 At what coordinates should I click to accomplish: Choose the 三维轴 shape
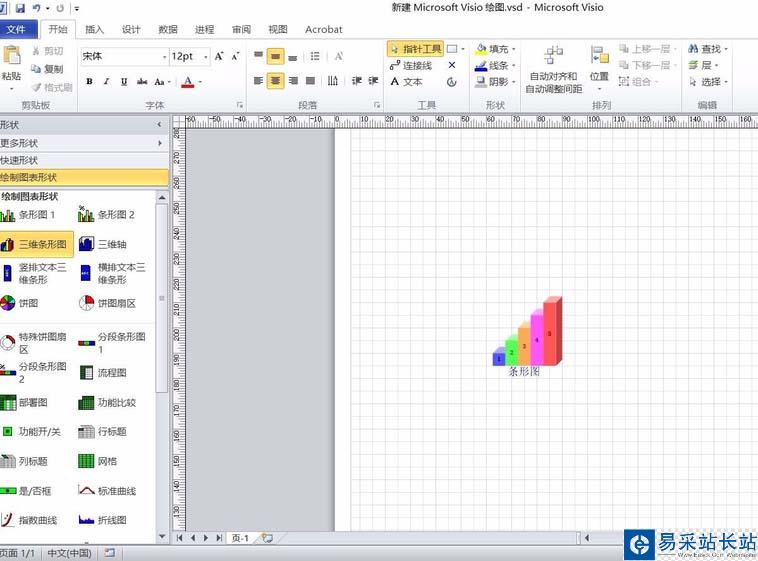[x=102, y=244]
